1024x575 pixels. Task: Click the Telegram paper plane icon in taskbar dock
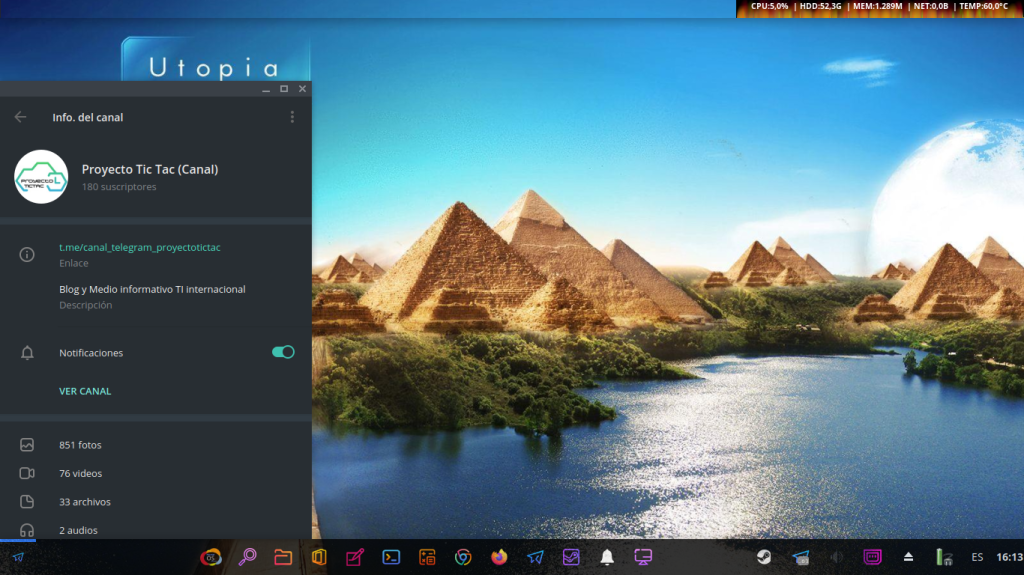coord(535,557)
